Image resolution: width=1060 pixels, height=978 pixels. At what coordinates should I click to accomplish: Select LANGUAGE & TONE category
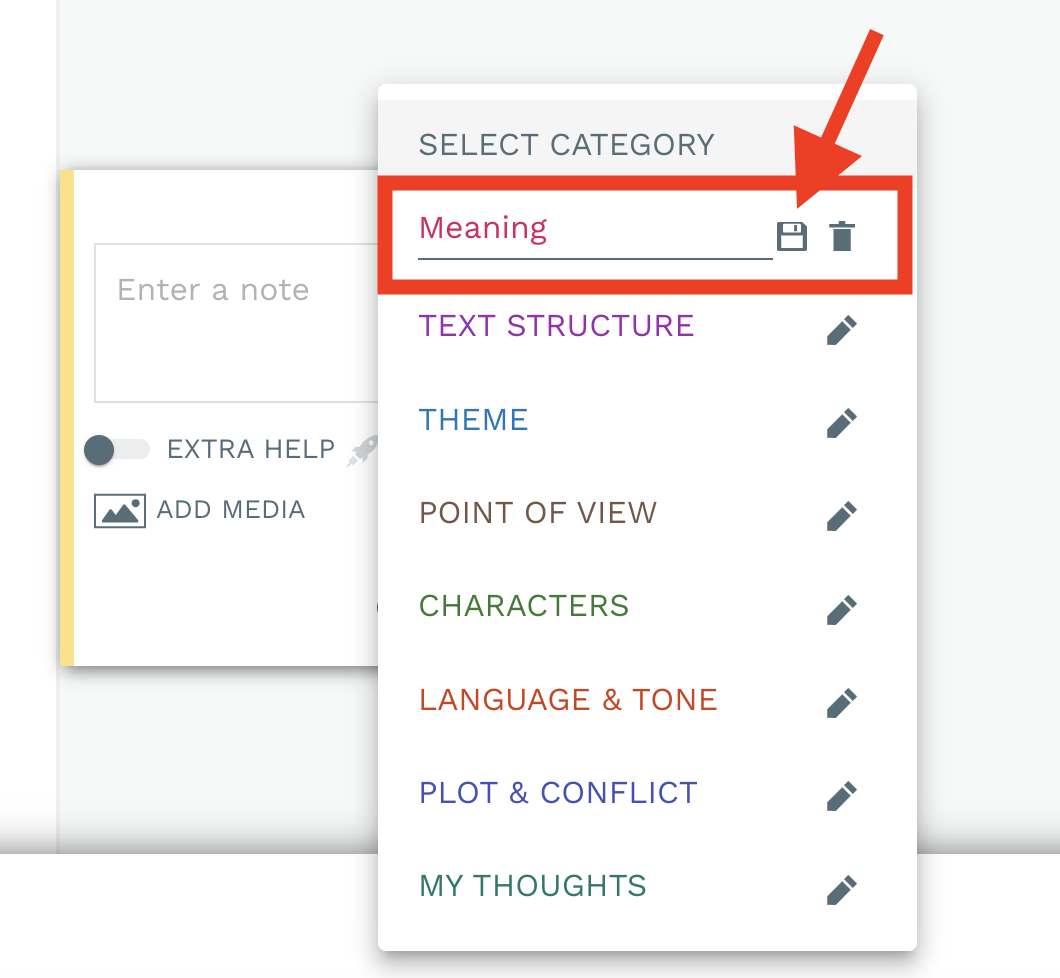[568, 700]
